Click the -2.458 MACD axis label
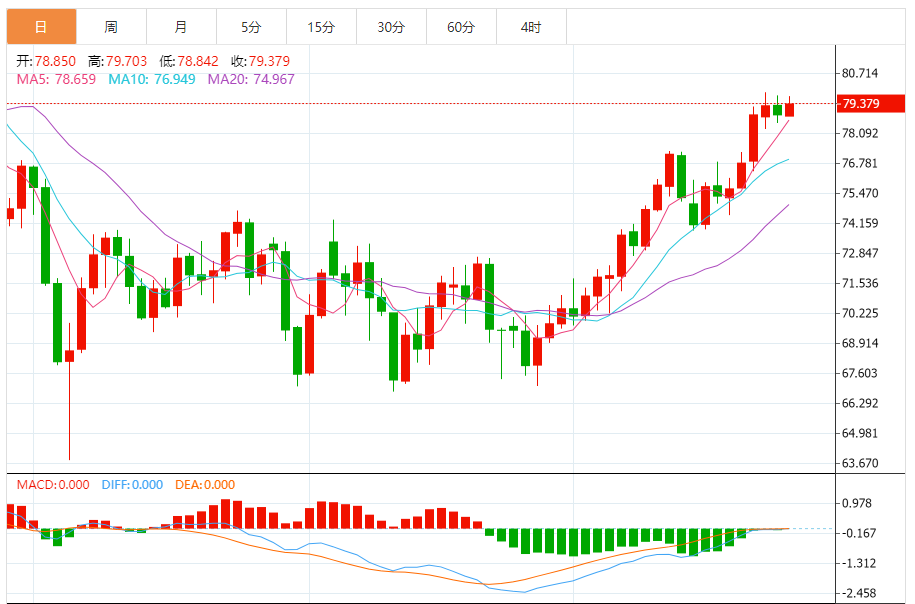Viewport: 915px width, 604px height. (858, 593)
